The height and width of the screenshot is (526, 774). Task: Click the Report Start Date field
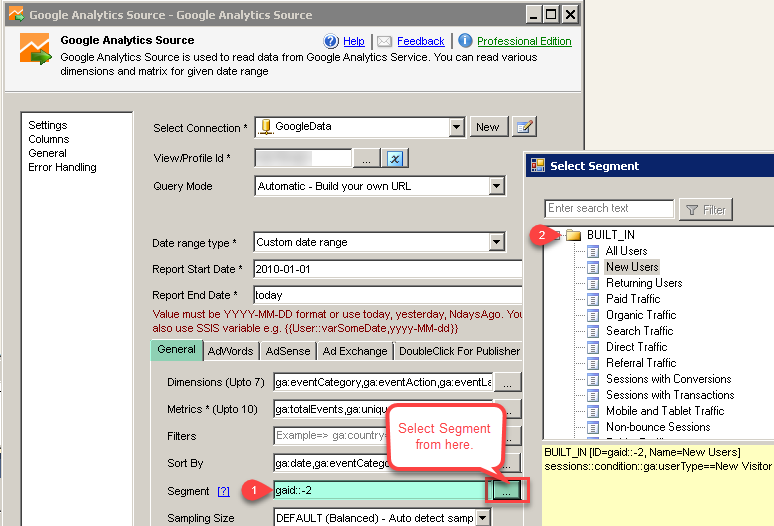tap(387, 269)
